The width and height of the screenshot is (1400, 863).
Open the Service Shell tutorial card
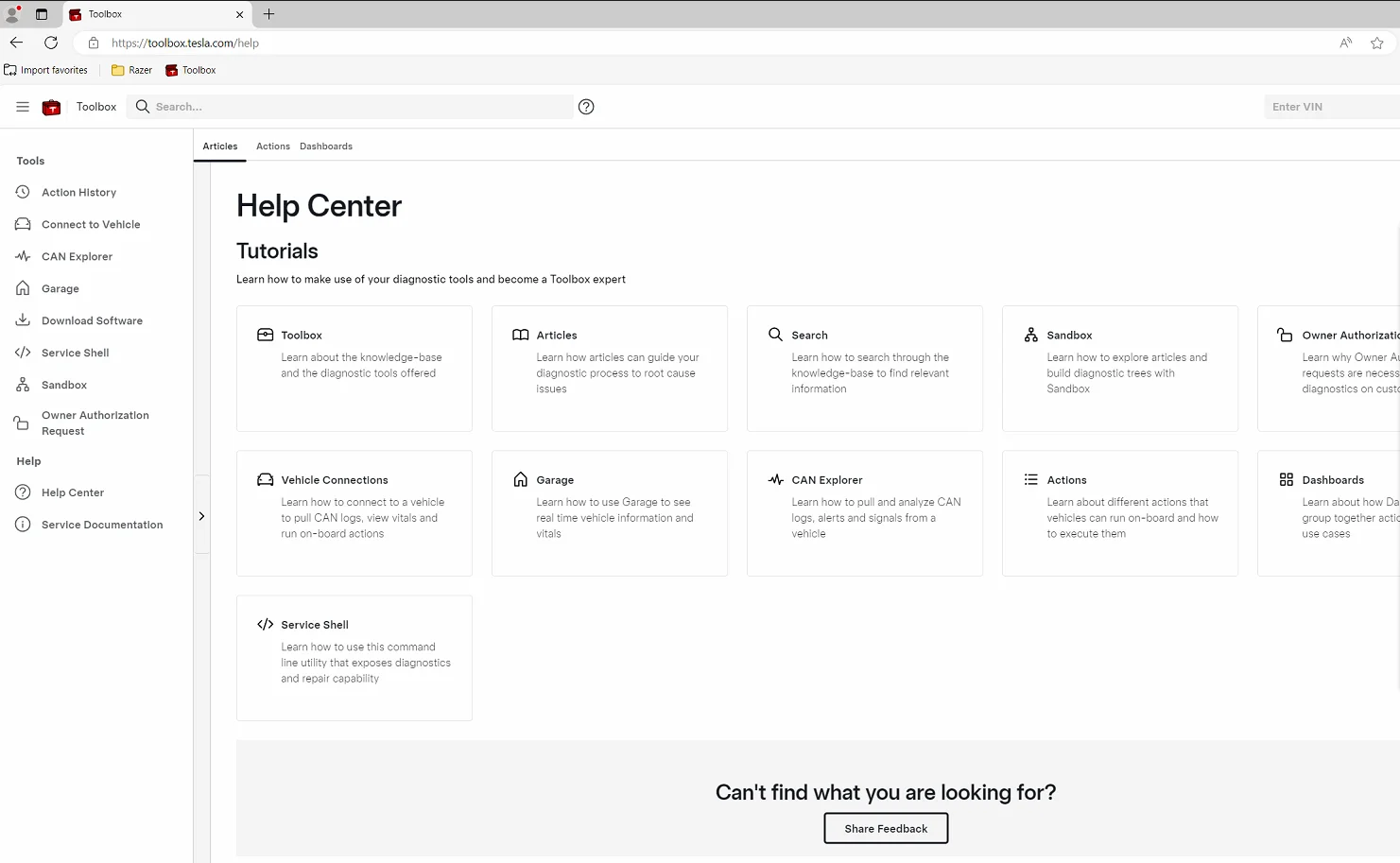tap(354, 658)
